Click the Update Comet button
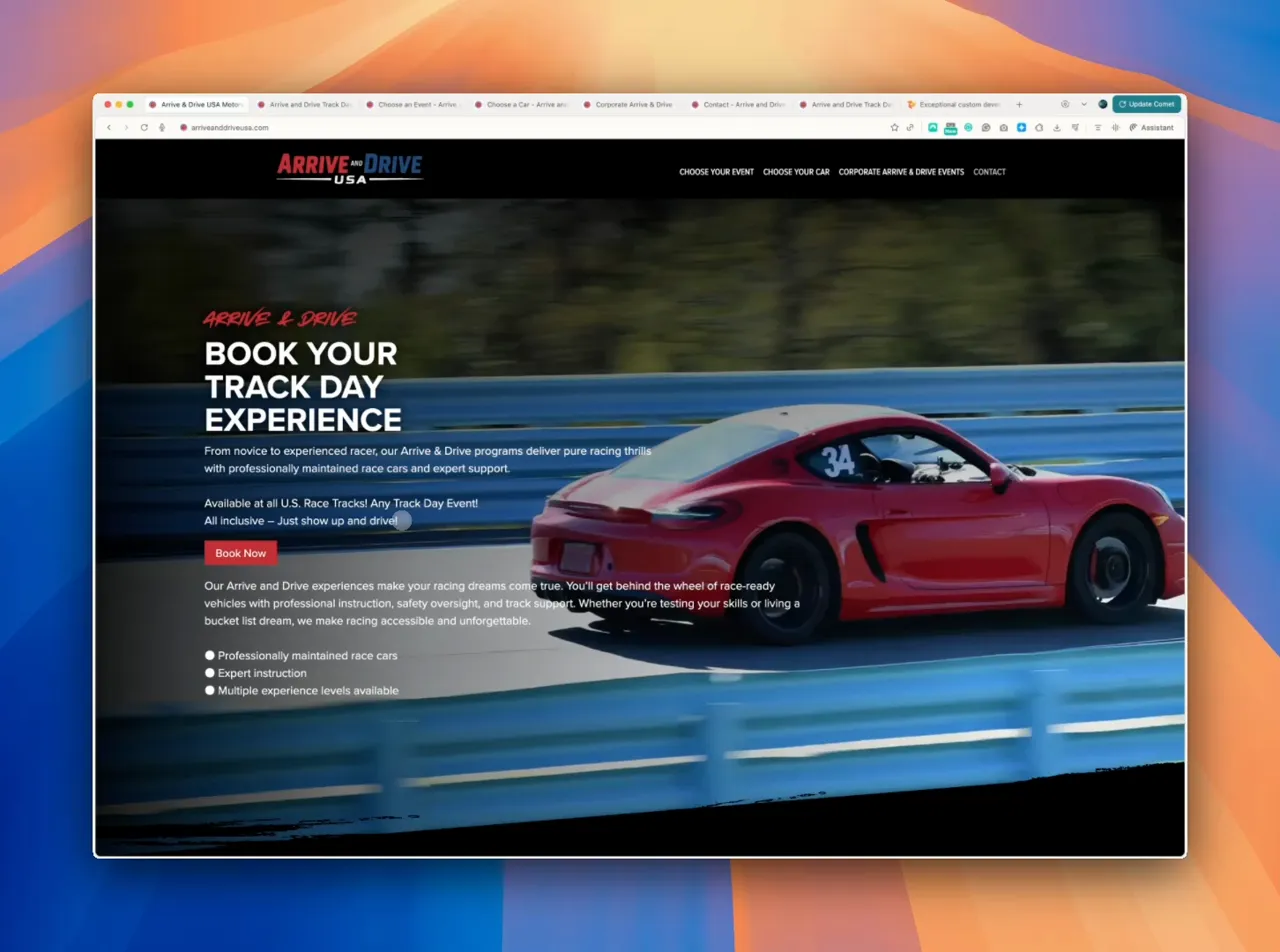 [x=1146, y=104]
